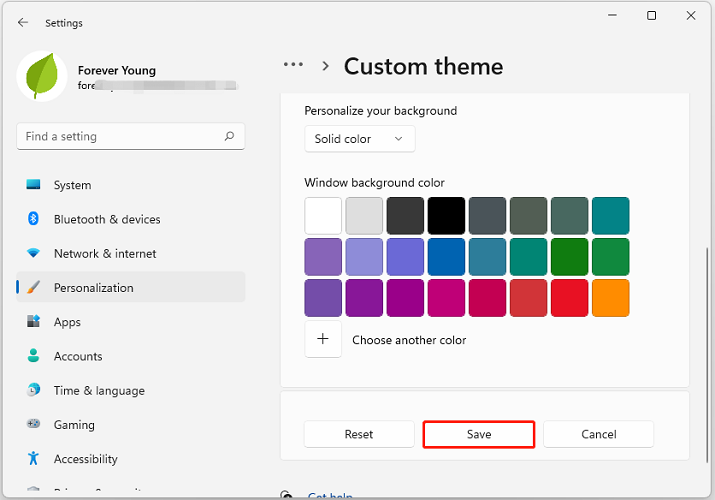Click the Time & language globe icon
This screenshot has height=500, width=715.
(x=34, y=390)
